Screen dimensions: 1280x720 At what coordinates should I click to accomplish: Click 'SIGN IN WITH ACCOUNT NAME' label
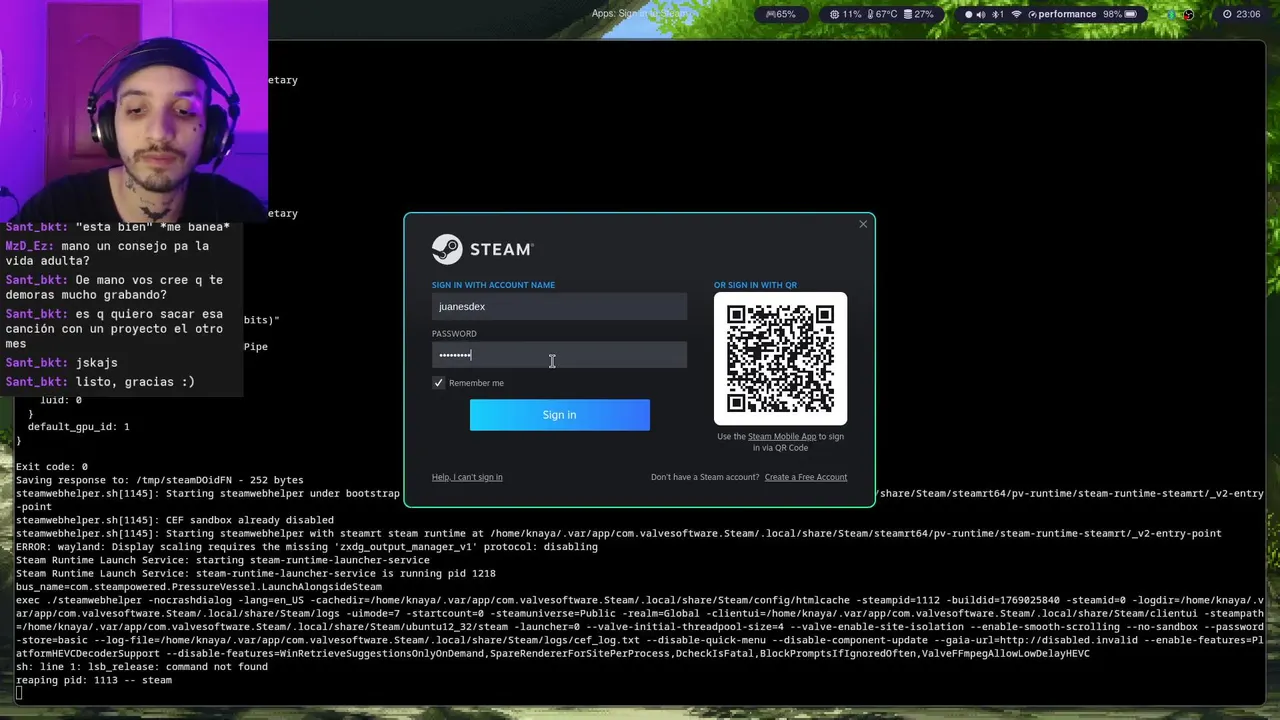click(x=493, y=285)
